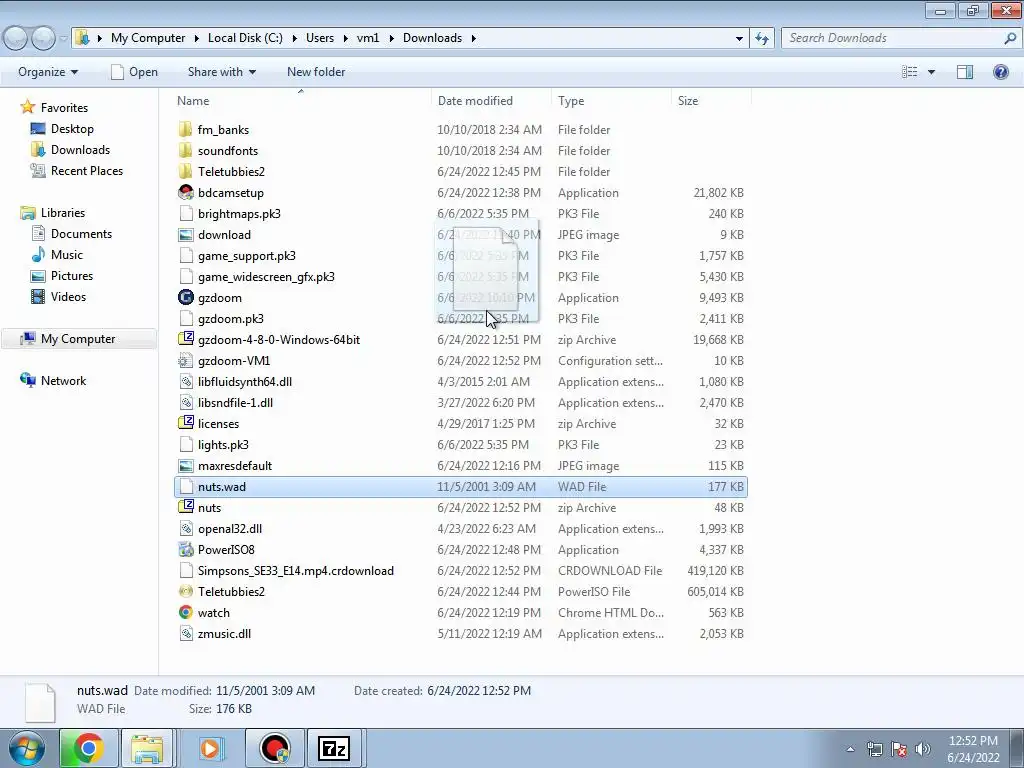Image resolution: width=1024 pixels, height=768 pixels.
Task: Expand the arrow after Users breadcrumb
Action: 345,38
